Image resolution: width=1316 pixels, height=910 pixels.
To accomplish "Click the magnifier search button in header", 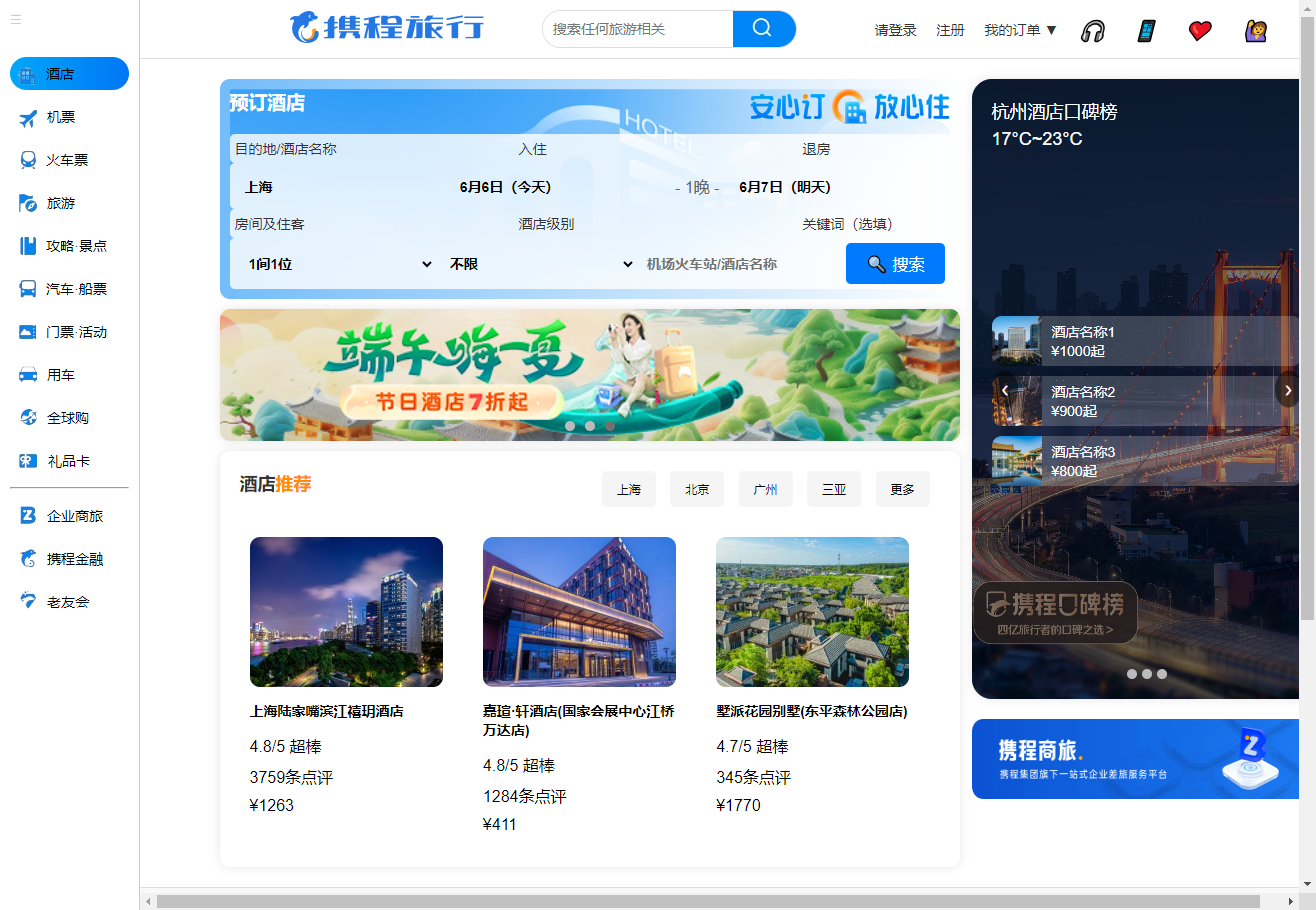I will click(x=764, y=29).
